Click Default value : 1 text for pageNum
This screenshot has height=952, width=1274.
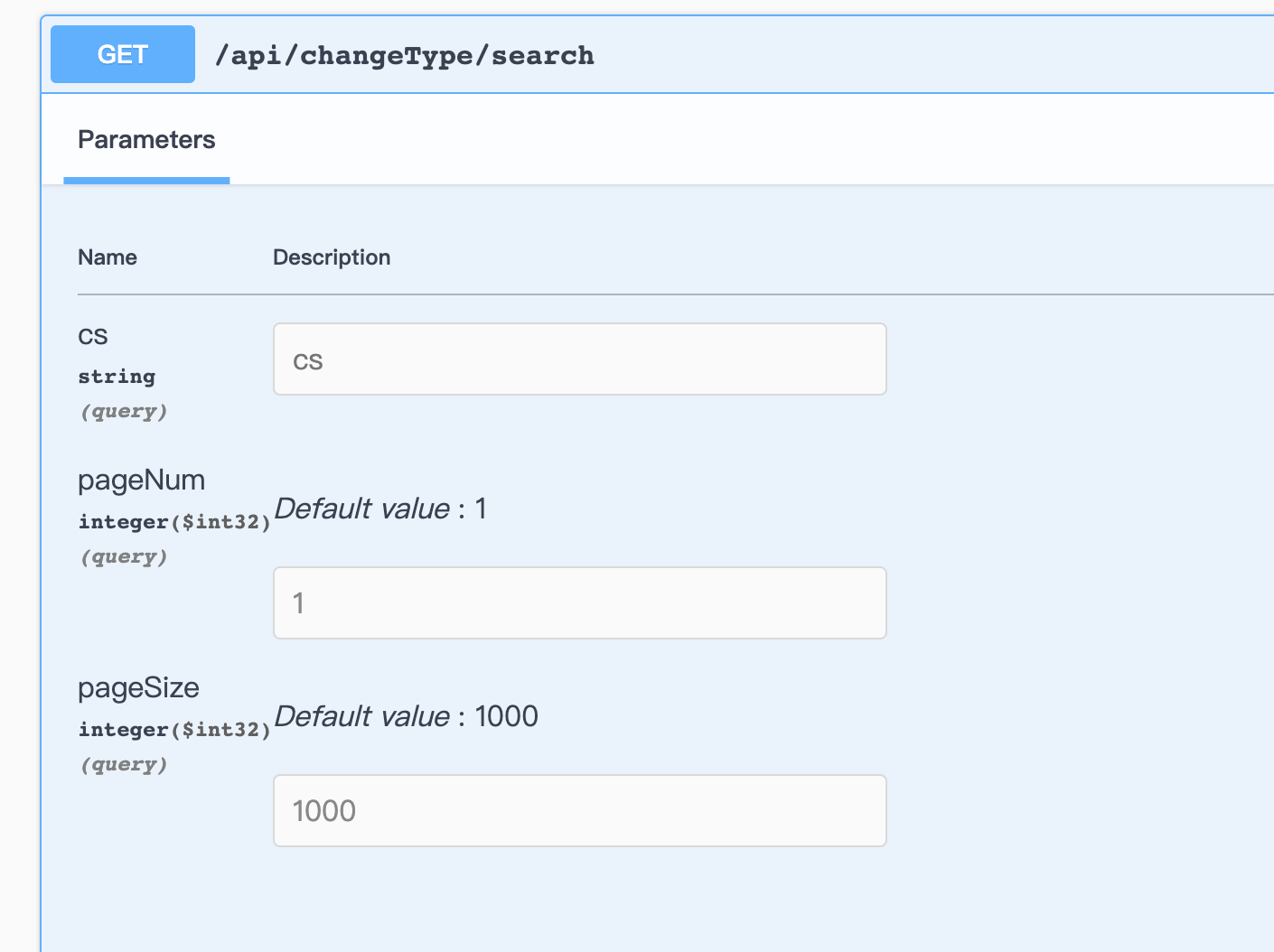379,509
